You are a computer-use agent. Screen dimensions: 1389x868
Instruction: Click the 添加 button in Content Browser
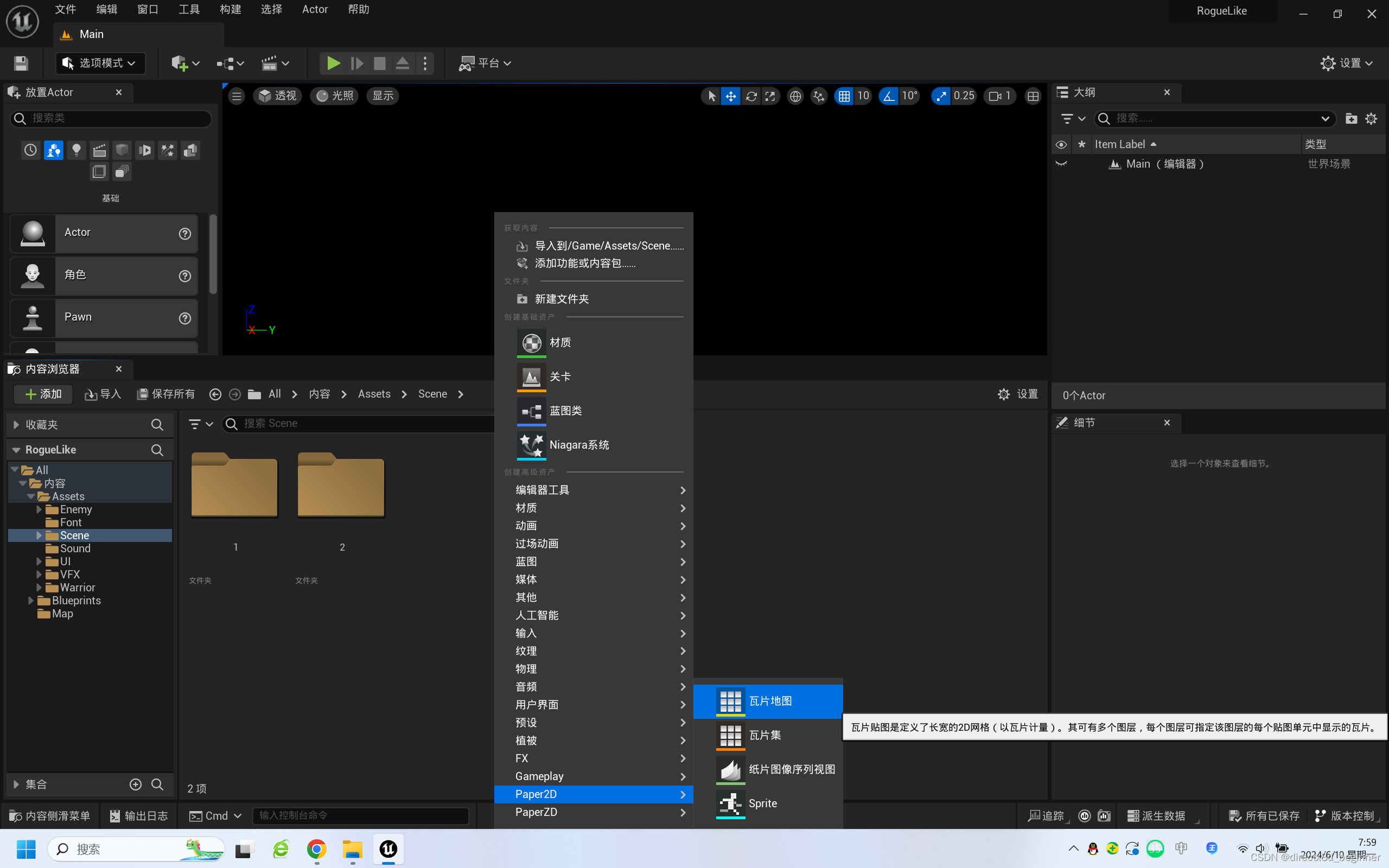43,394
